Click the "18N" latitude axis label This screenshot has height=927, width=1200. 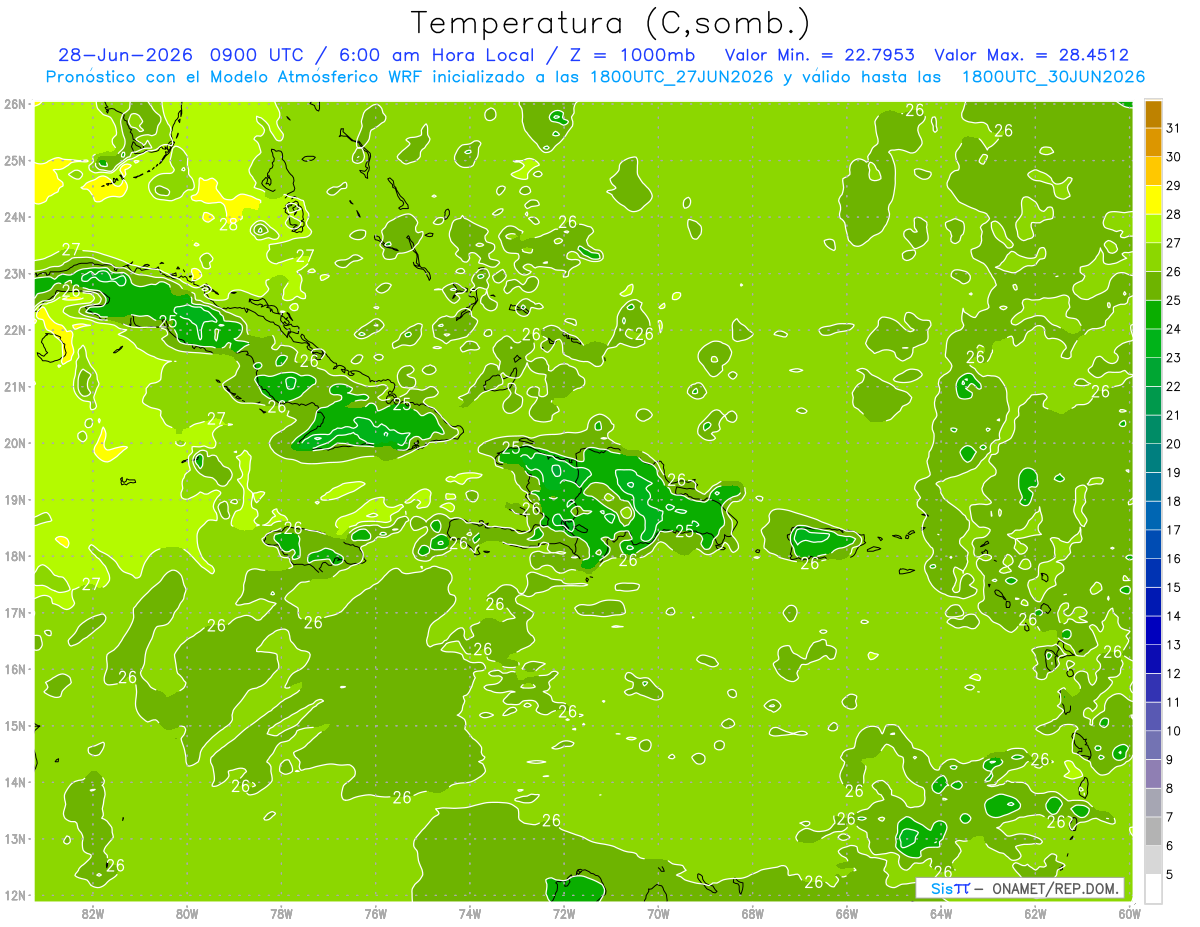(x=15, y=556)
